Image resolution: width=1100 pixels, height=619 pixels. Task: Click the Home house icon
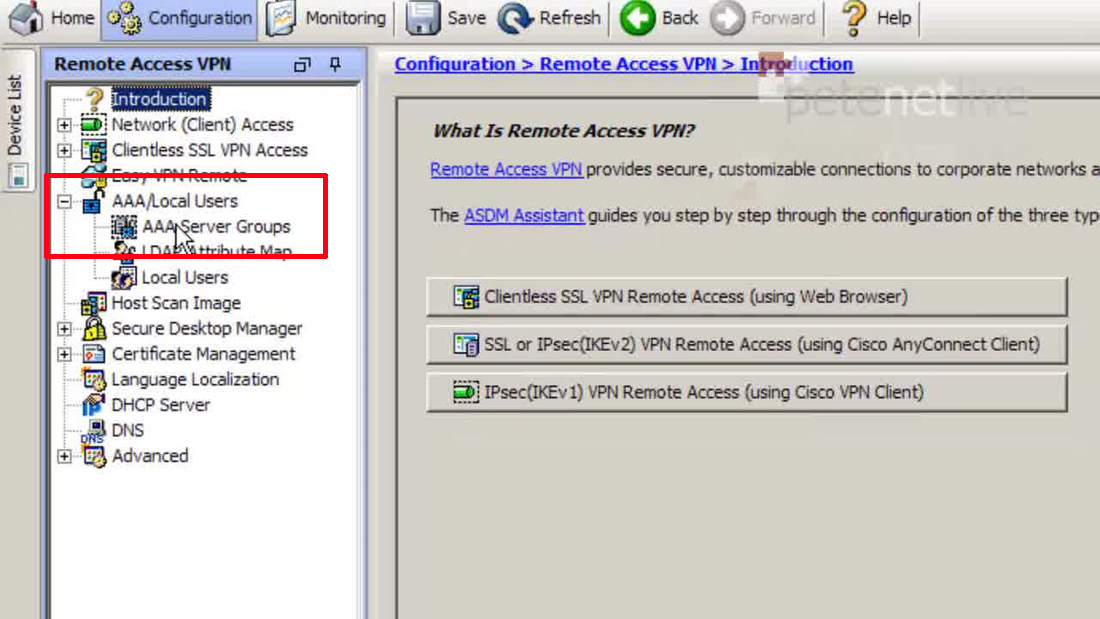pos(25,18)
